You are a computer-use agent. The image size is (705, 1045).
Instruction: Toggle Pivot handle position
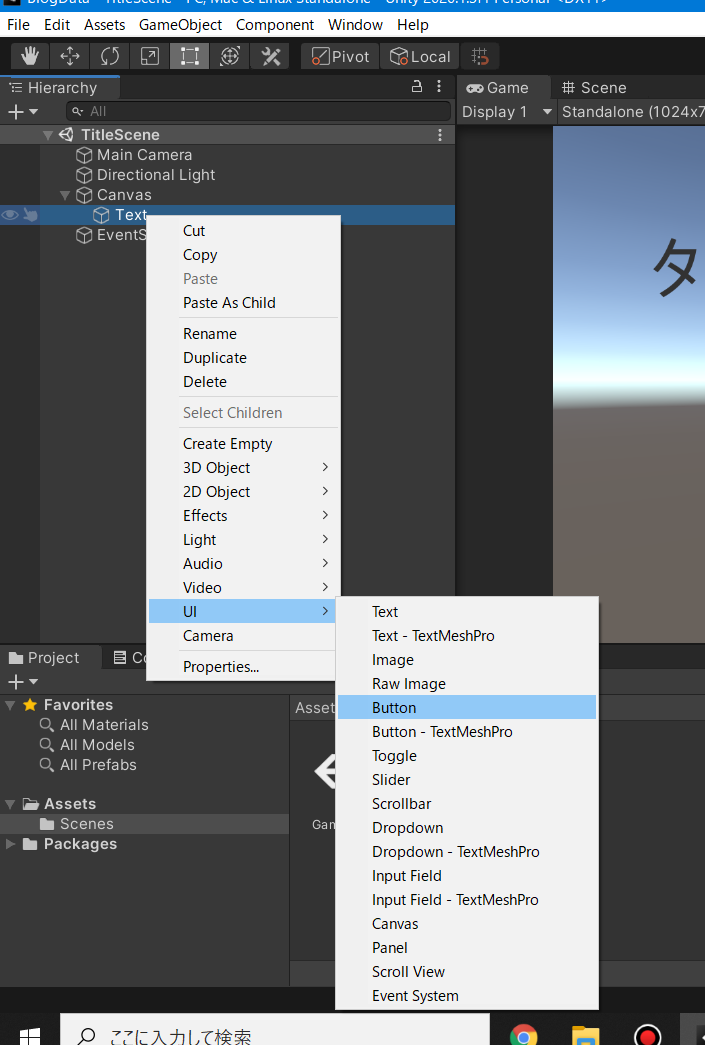click(x=340, y=57)
